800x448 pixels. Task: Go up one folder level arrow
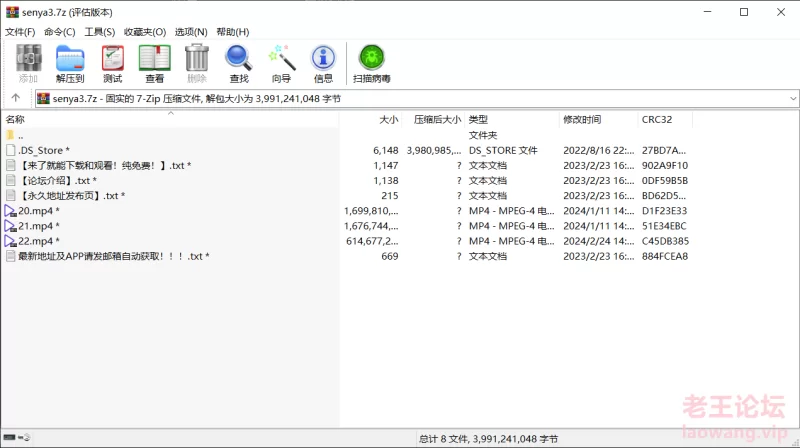[16, 98]
